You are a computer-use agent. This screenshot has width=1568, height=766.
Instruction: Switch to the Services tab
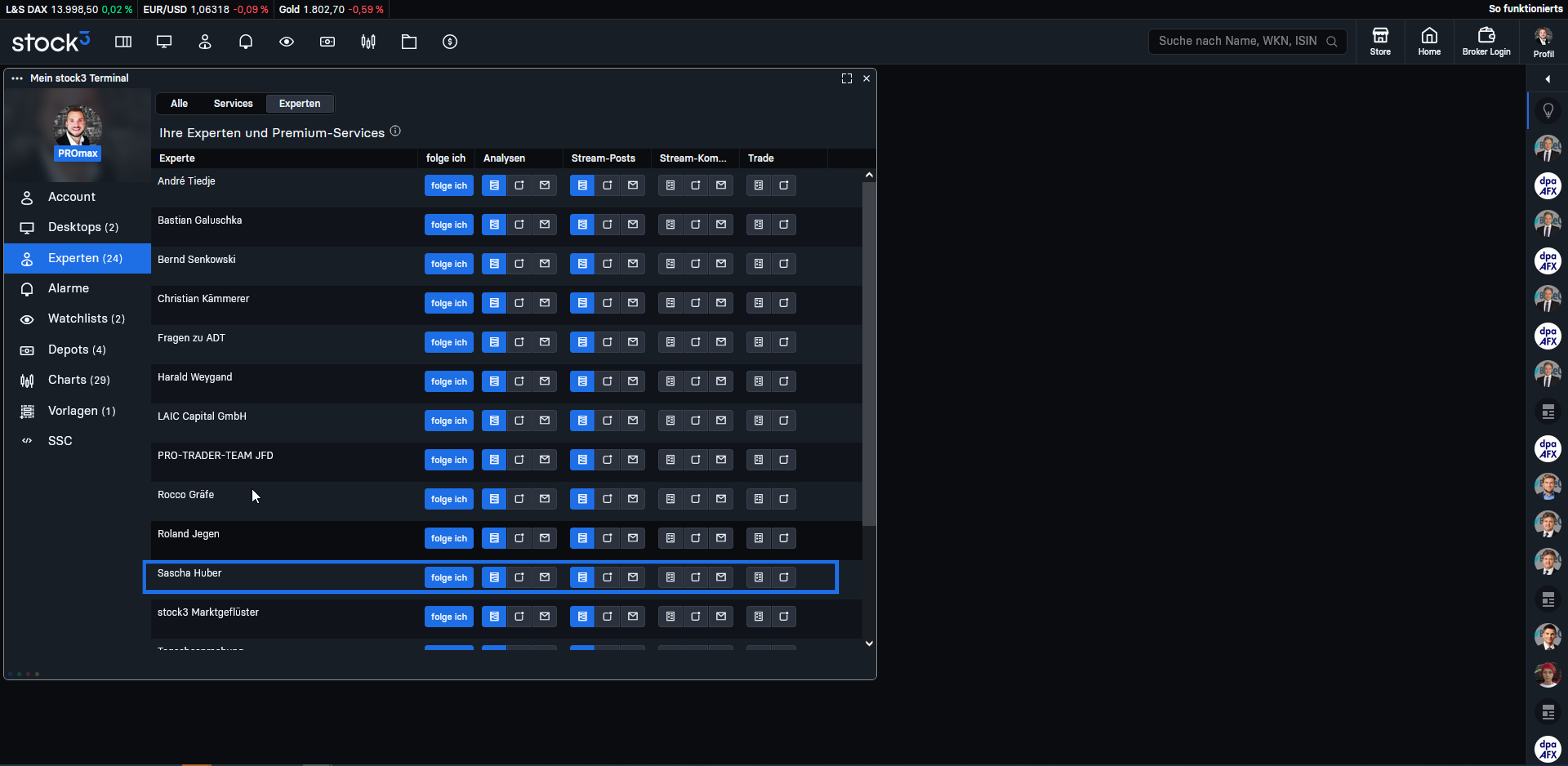tap(232, 103)
